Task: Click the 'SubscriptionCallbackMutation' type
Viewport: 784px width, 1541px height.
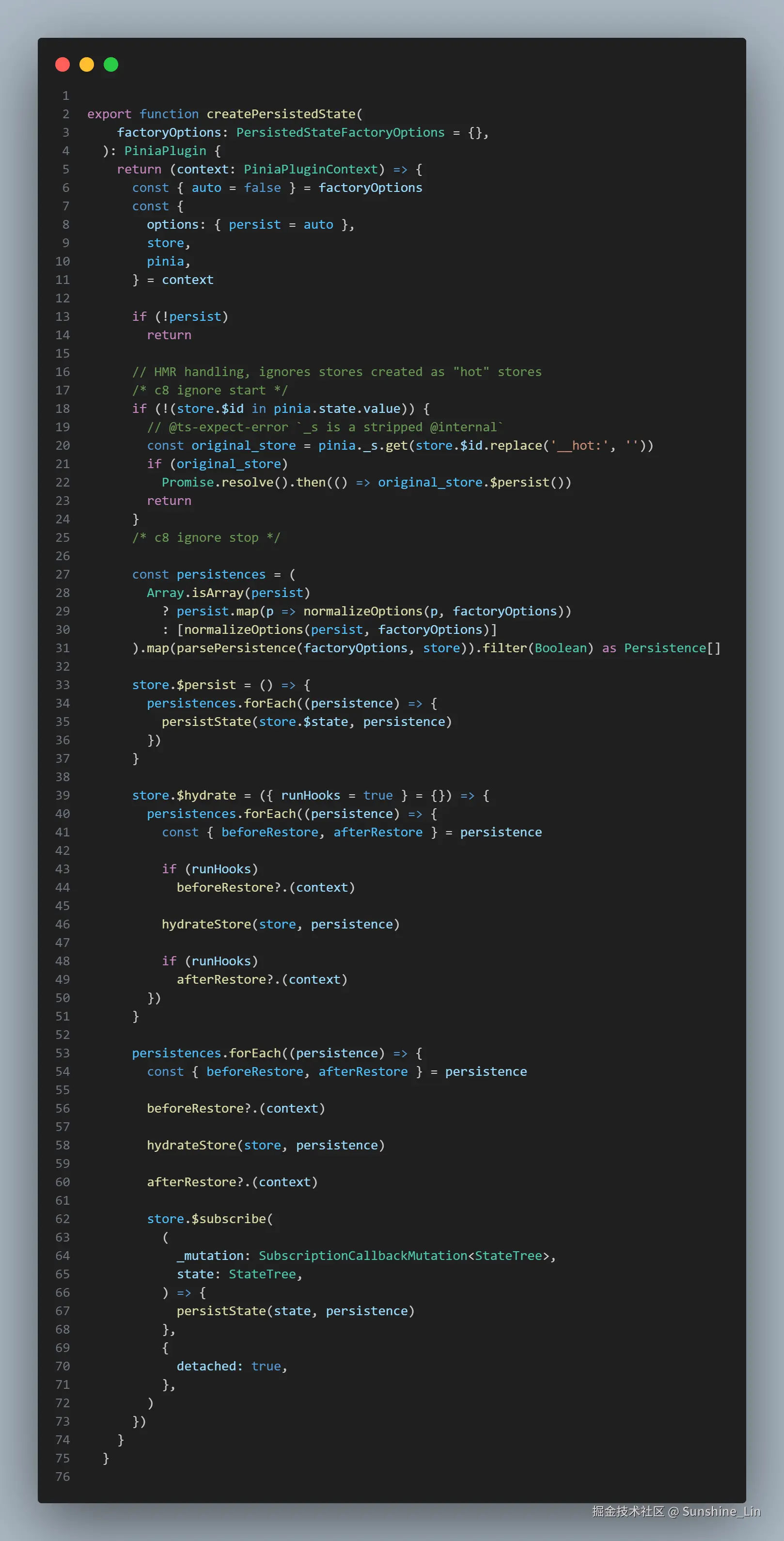Action: tap(362, 1256)
